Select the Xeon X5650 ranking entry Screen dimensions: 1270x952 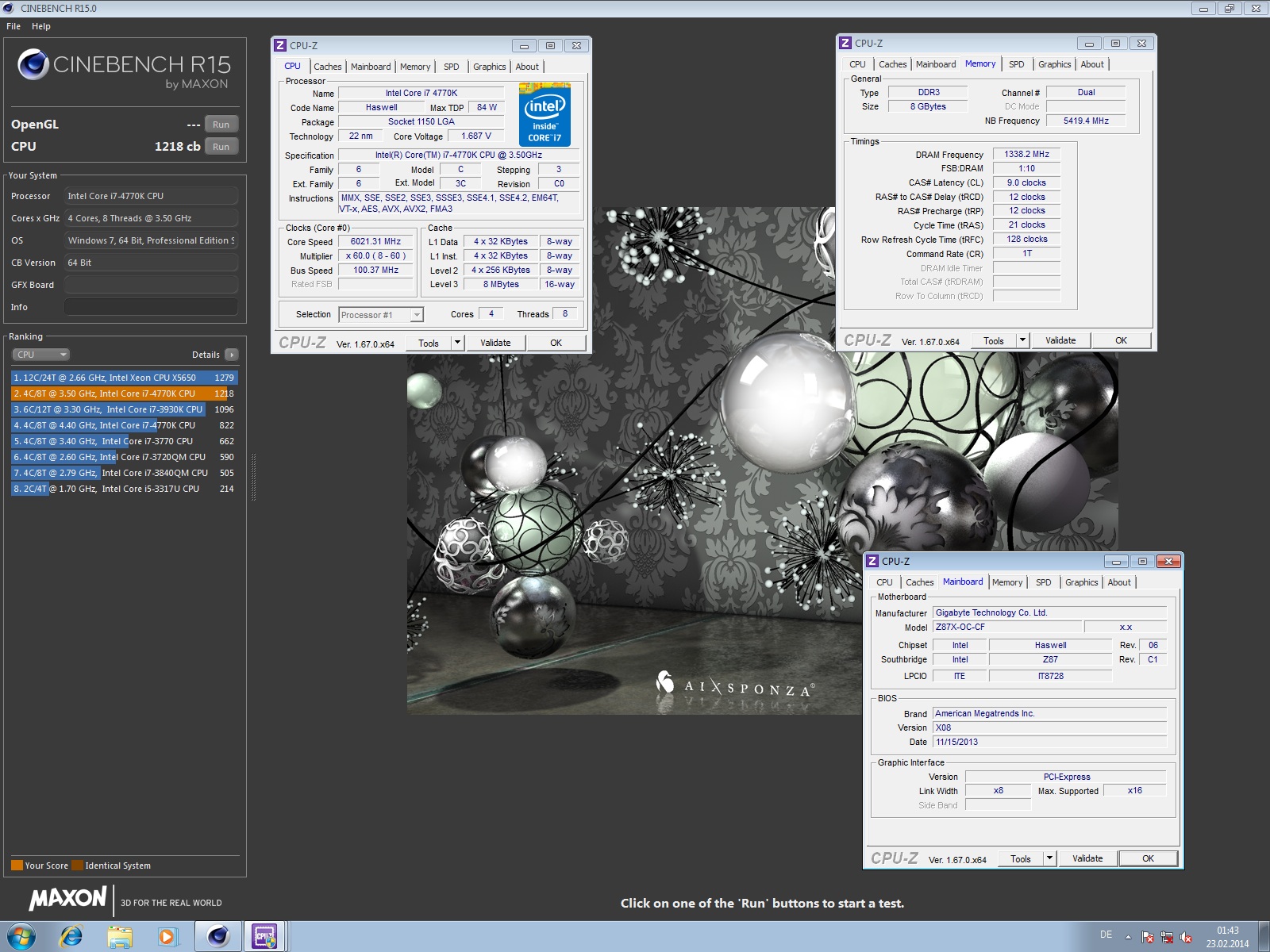pos(125,378)
